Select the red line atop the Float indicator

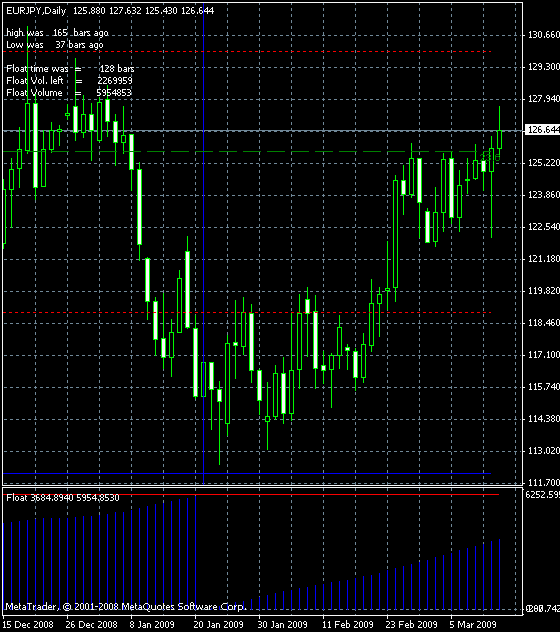[x=251, y=494]
